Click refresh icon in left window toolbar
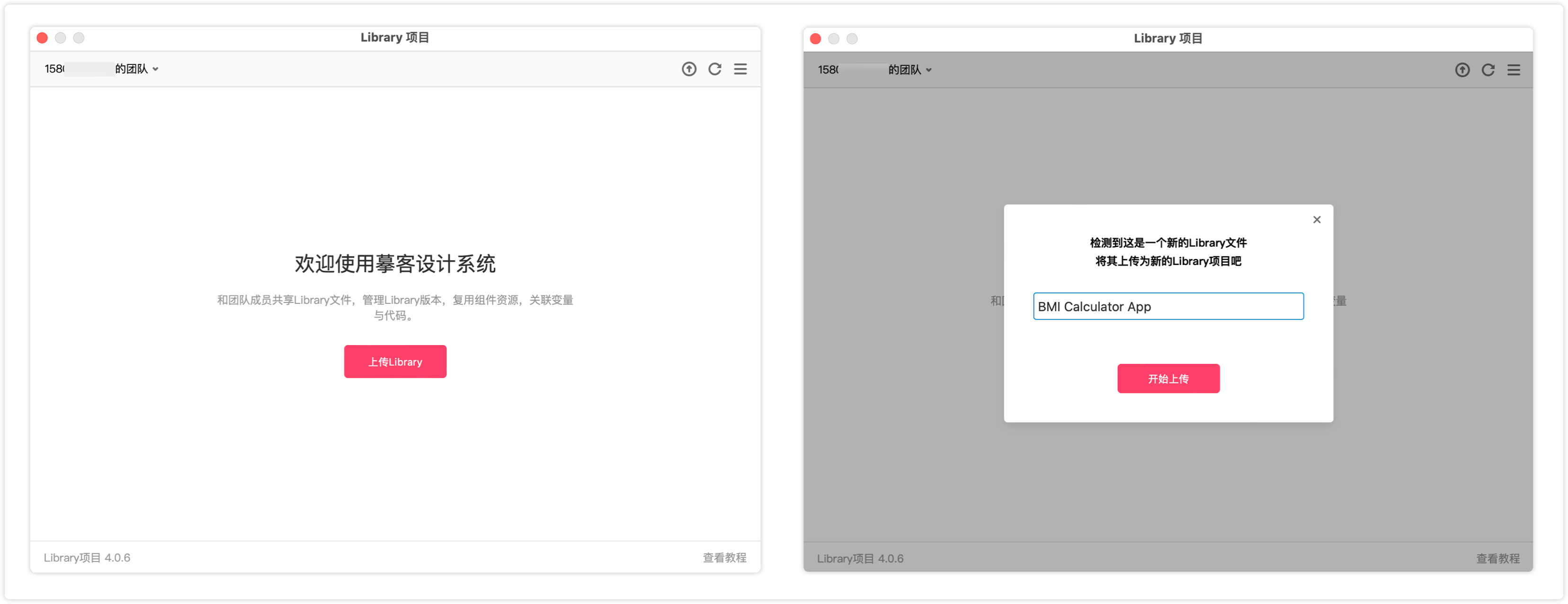This screenshot has width=1568, height=604. [714, 69]
